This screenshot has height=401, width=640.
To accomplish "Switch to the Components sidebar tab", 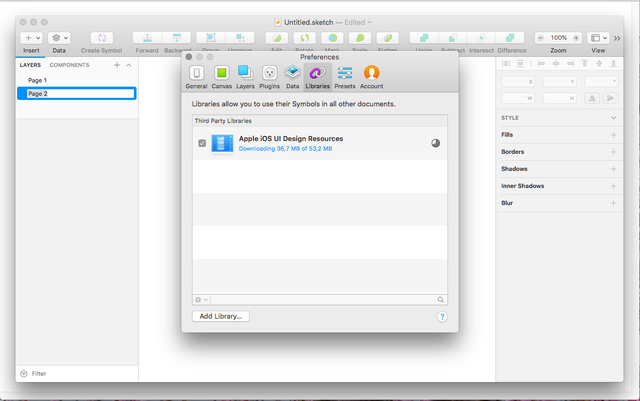I will pyautogui.click(x=69, y=65).
